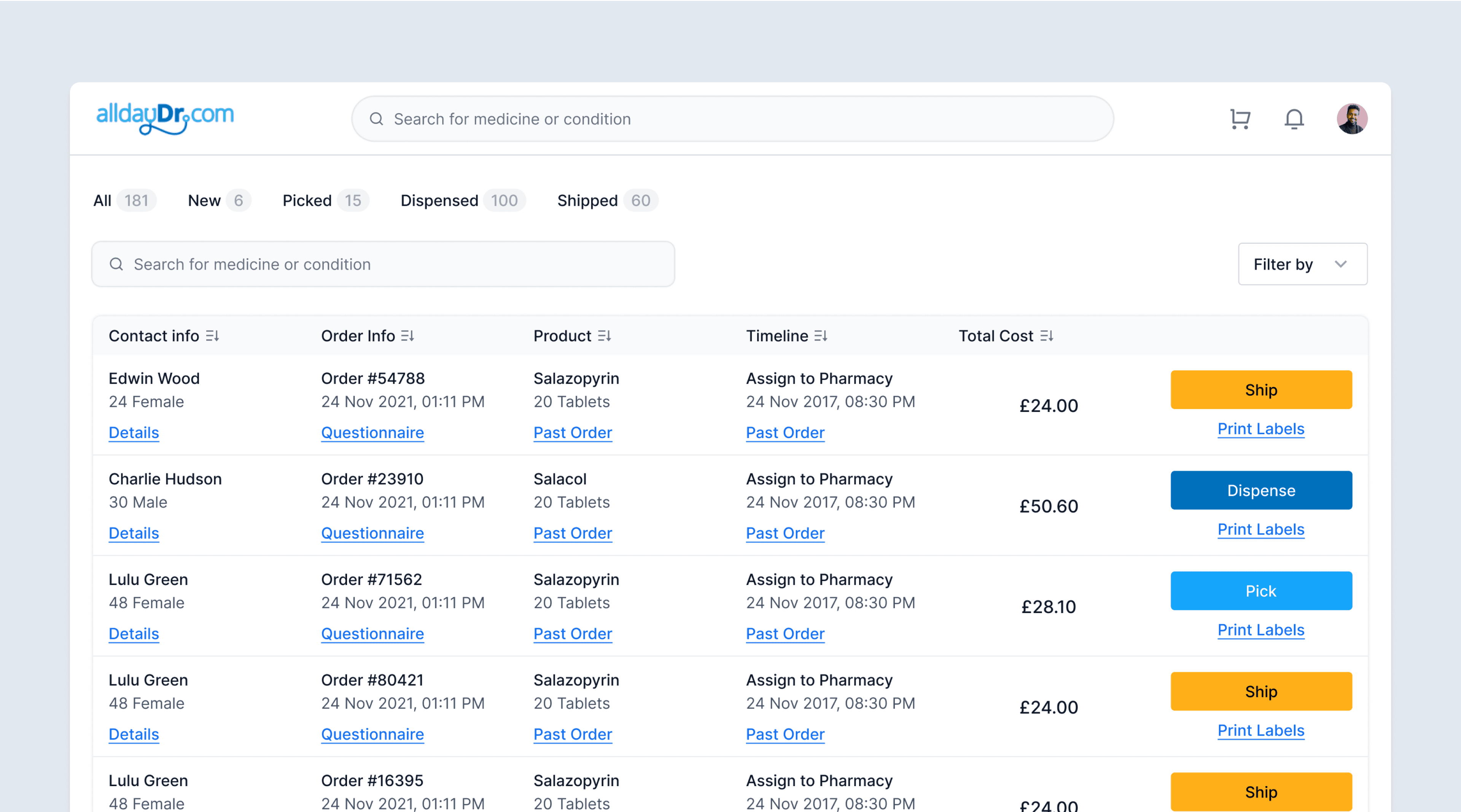Open product Past Order for order #71562
The width and height of the screenshot is (1461, 812).
coord(573,633)
